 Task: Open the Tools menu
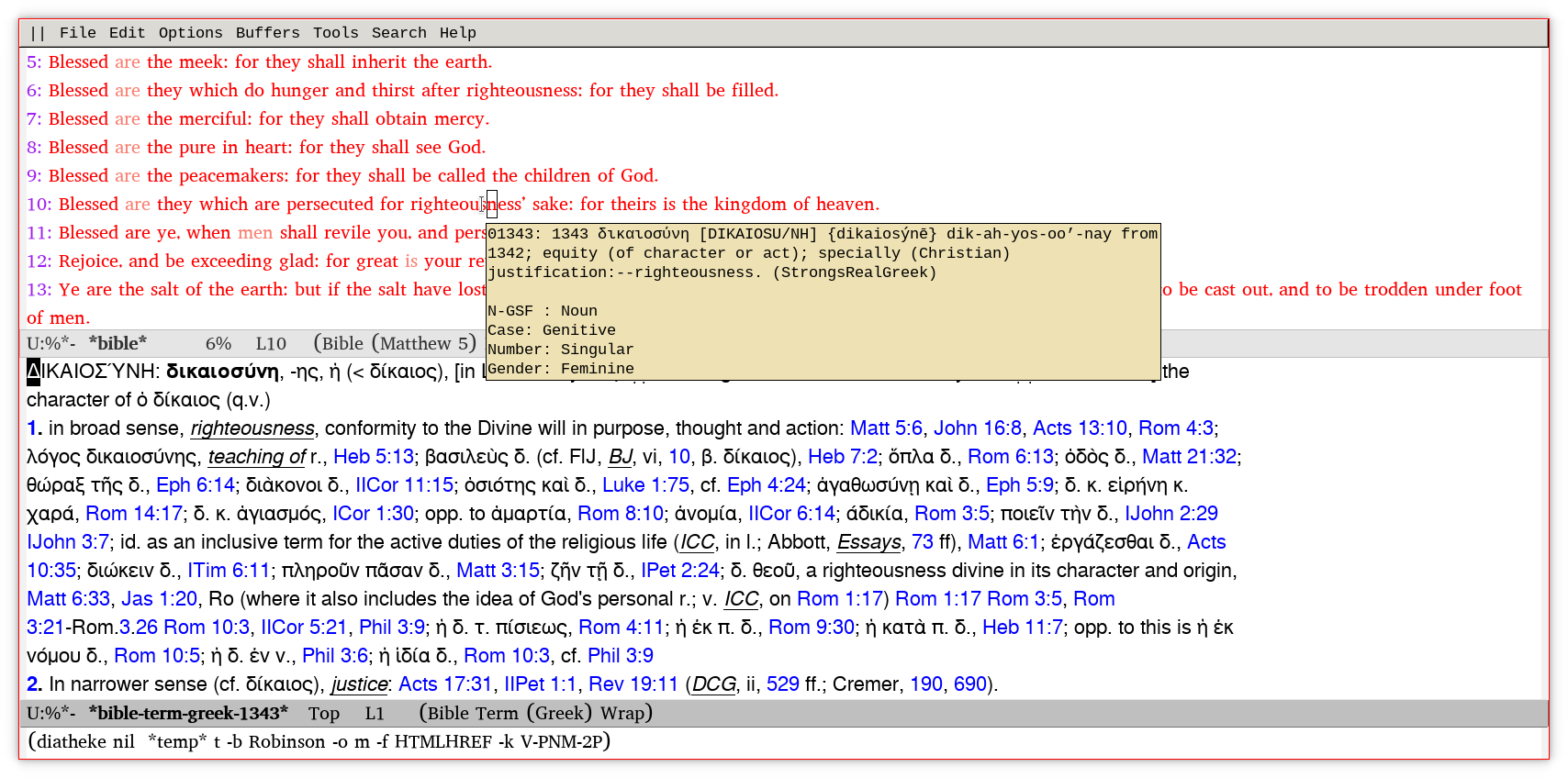pos(335,33)
